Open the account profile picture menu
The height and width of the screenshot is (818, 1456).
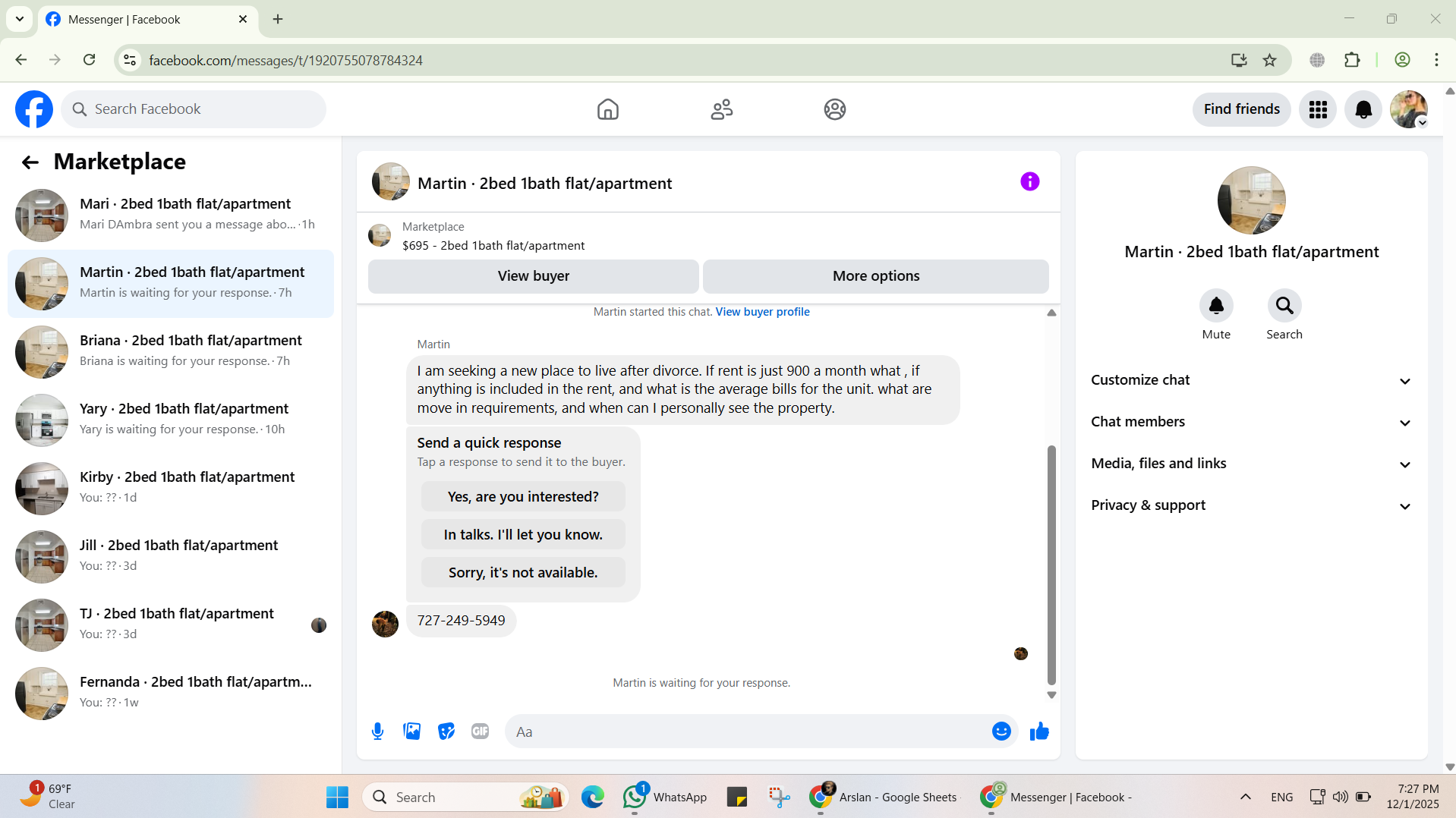(x=1409, y=109)
